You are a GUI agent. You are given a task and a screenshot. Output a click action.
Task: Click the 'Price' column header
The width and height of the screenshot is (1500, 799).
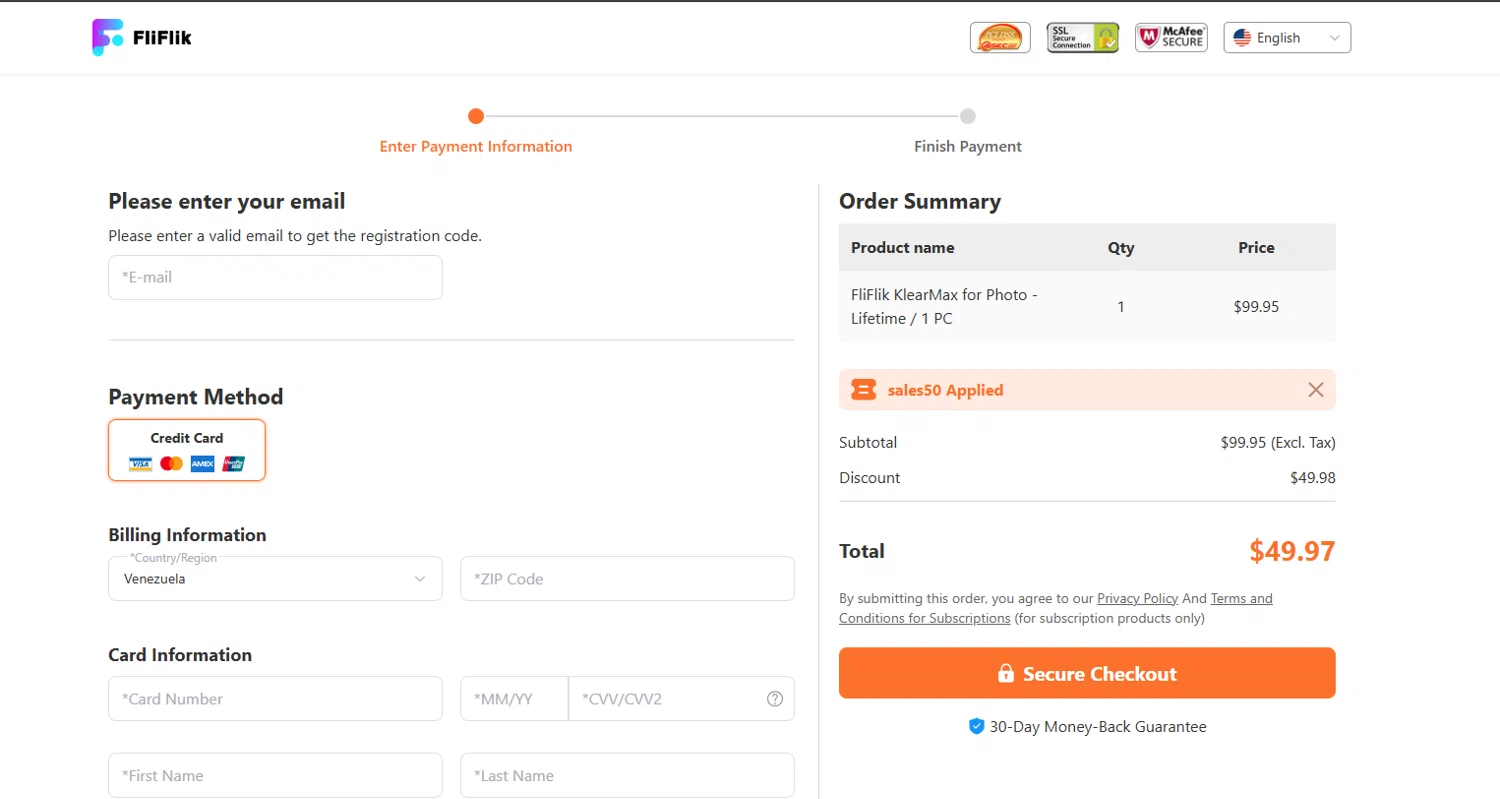coord(1256,247)
